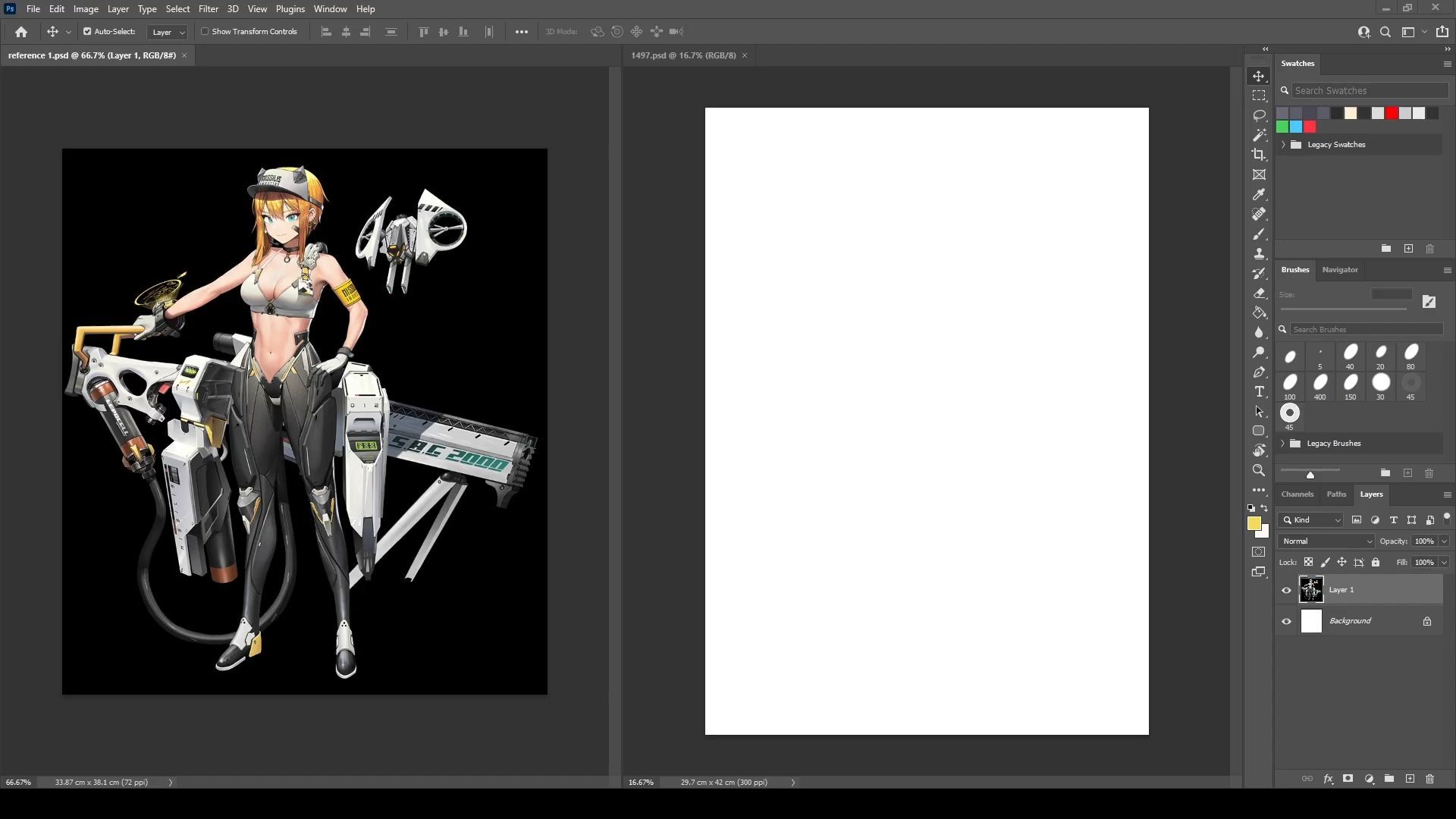
Task: Toggle lock transparent pixels
Action: pos(1308,562)
